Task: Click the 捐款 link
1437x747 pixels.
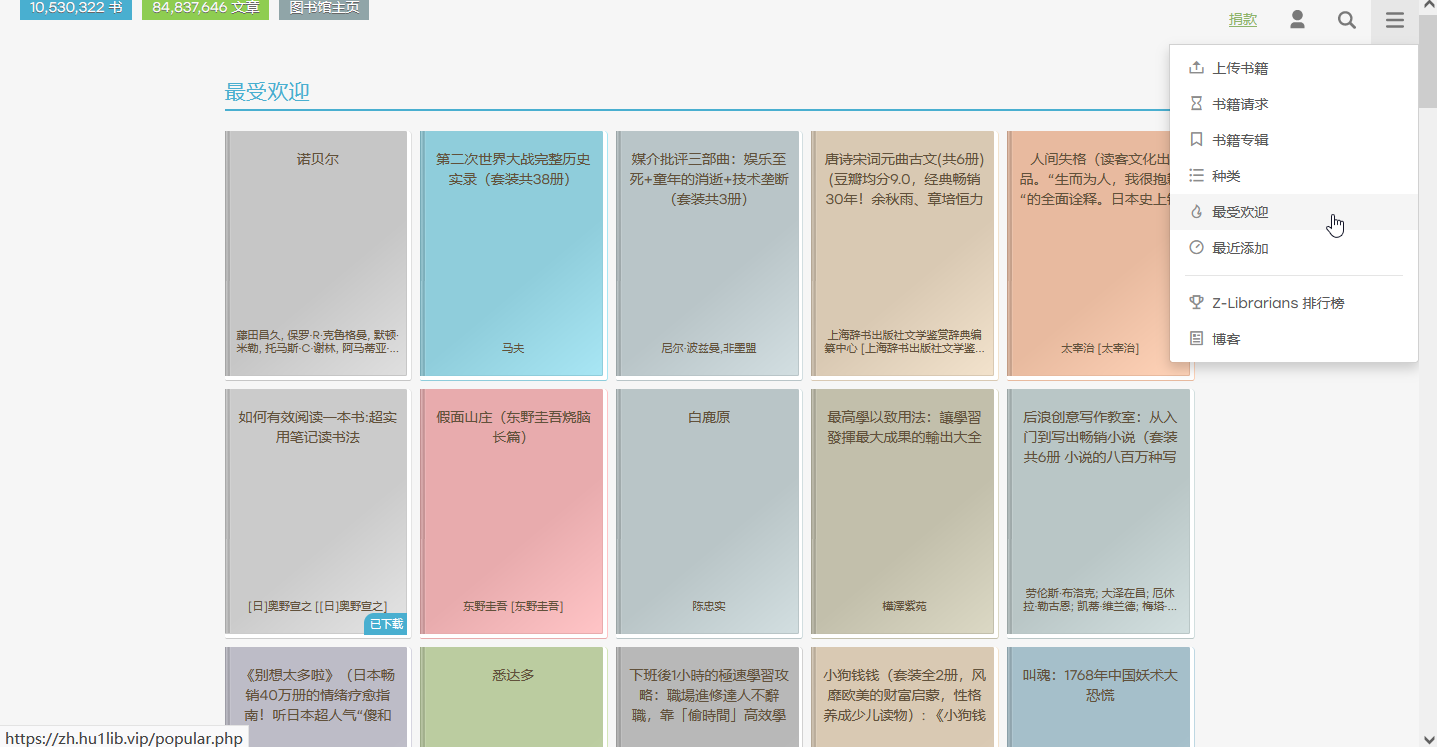Action: [x=1242, y=20]
